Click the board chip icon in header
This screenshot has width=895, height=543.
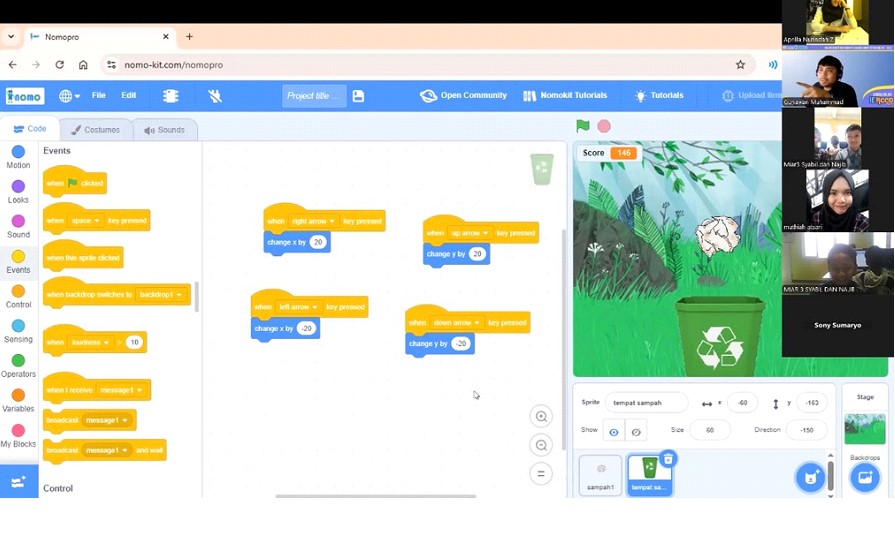tap(170, 96)
